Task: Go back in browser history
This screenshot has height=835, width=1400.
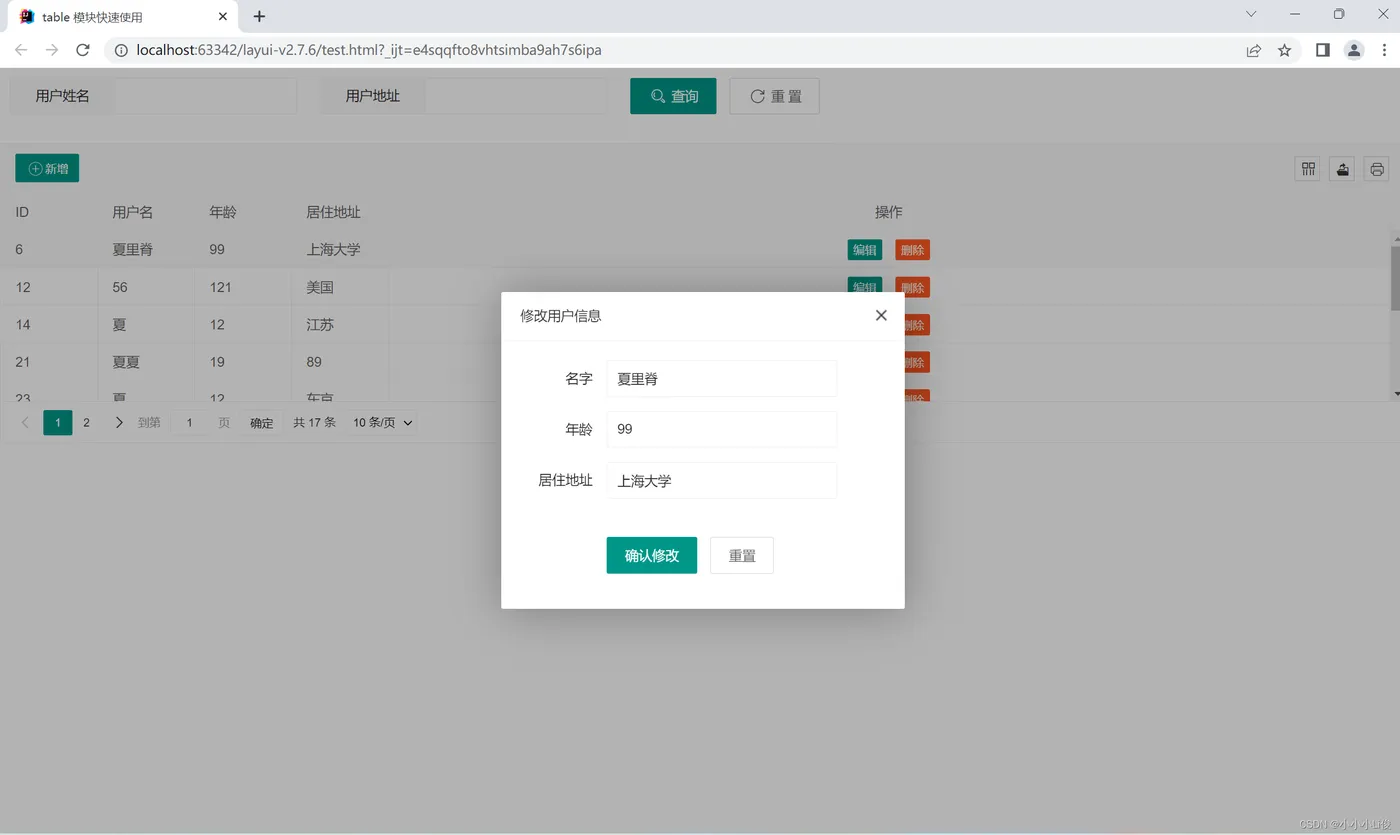Action: tap(21, 50)
